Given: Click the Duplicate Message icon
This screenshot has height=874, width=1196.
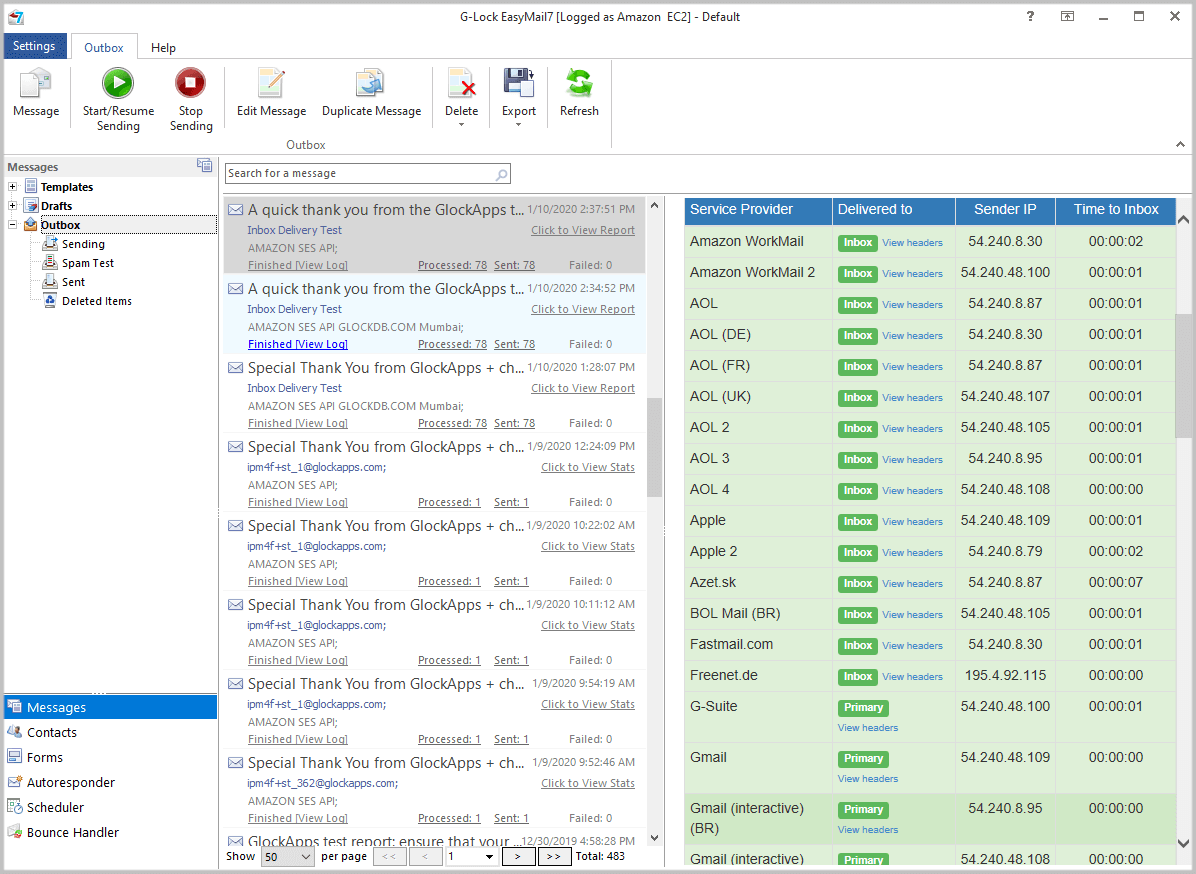Looking at the screenshot, I should (371, 82).
